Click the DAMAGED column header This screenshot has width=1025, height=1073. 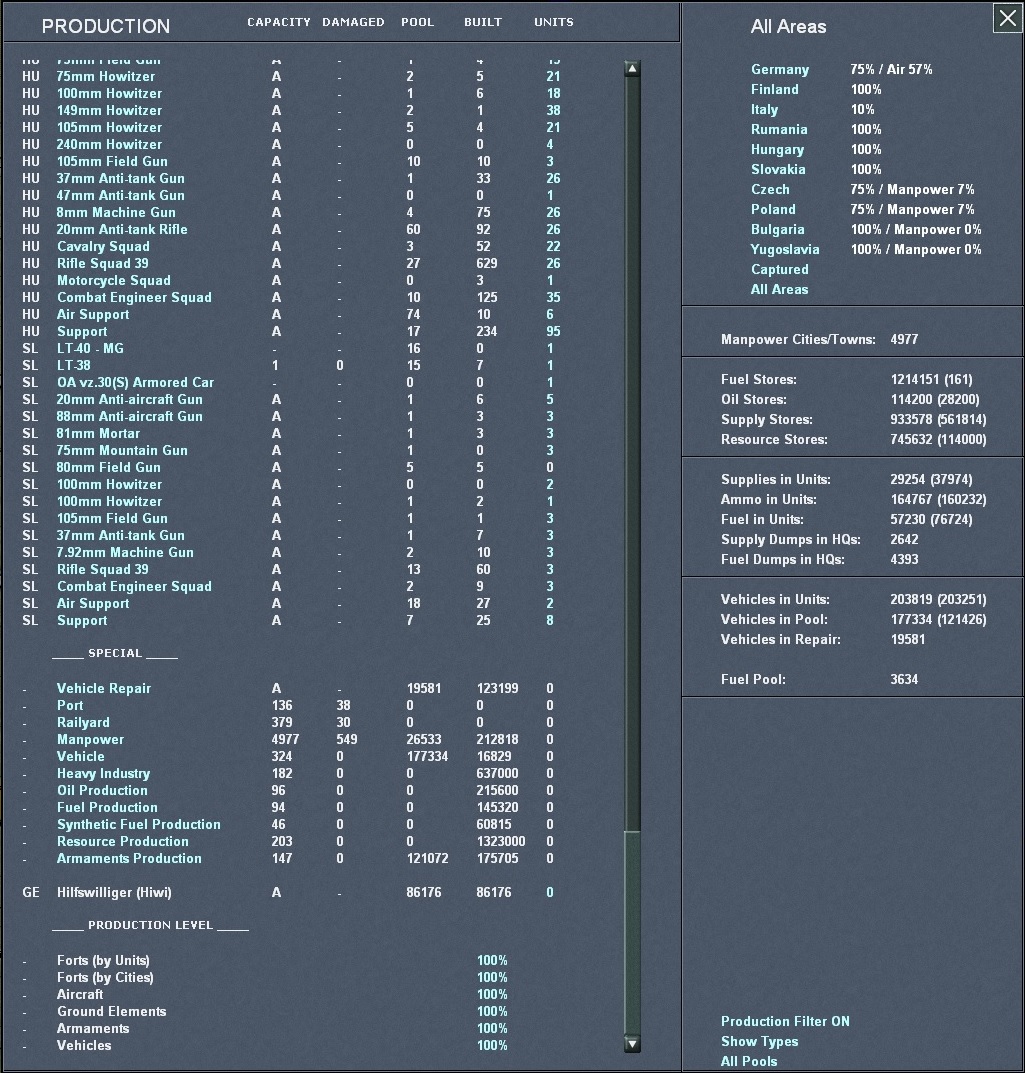click(x=353, y=22)
